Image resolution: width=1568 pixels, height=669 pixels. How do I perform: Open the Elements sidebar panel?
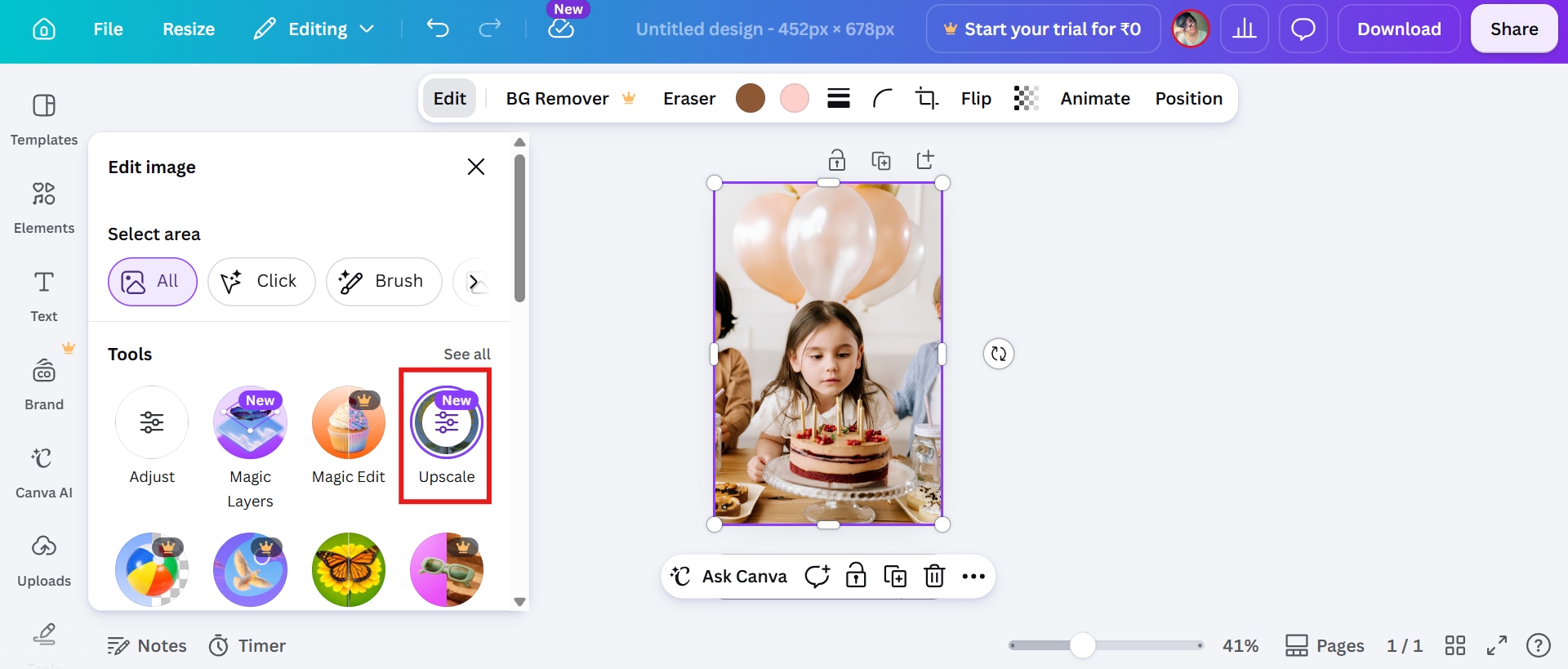point(44,207)
